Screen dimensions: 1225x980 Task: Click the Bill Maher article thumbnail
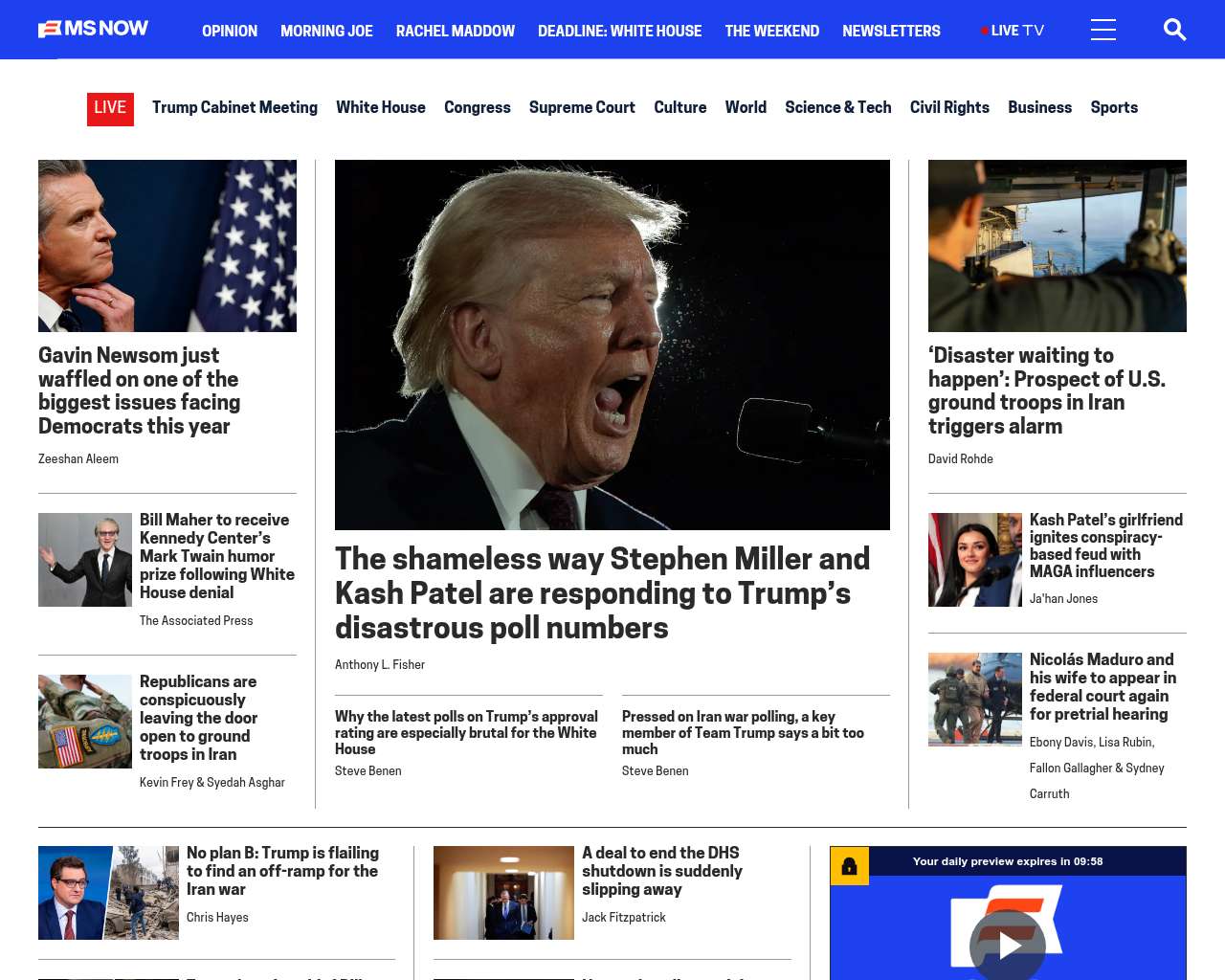click(x=85, y=560)
